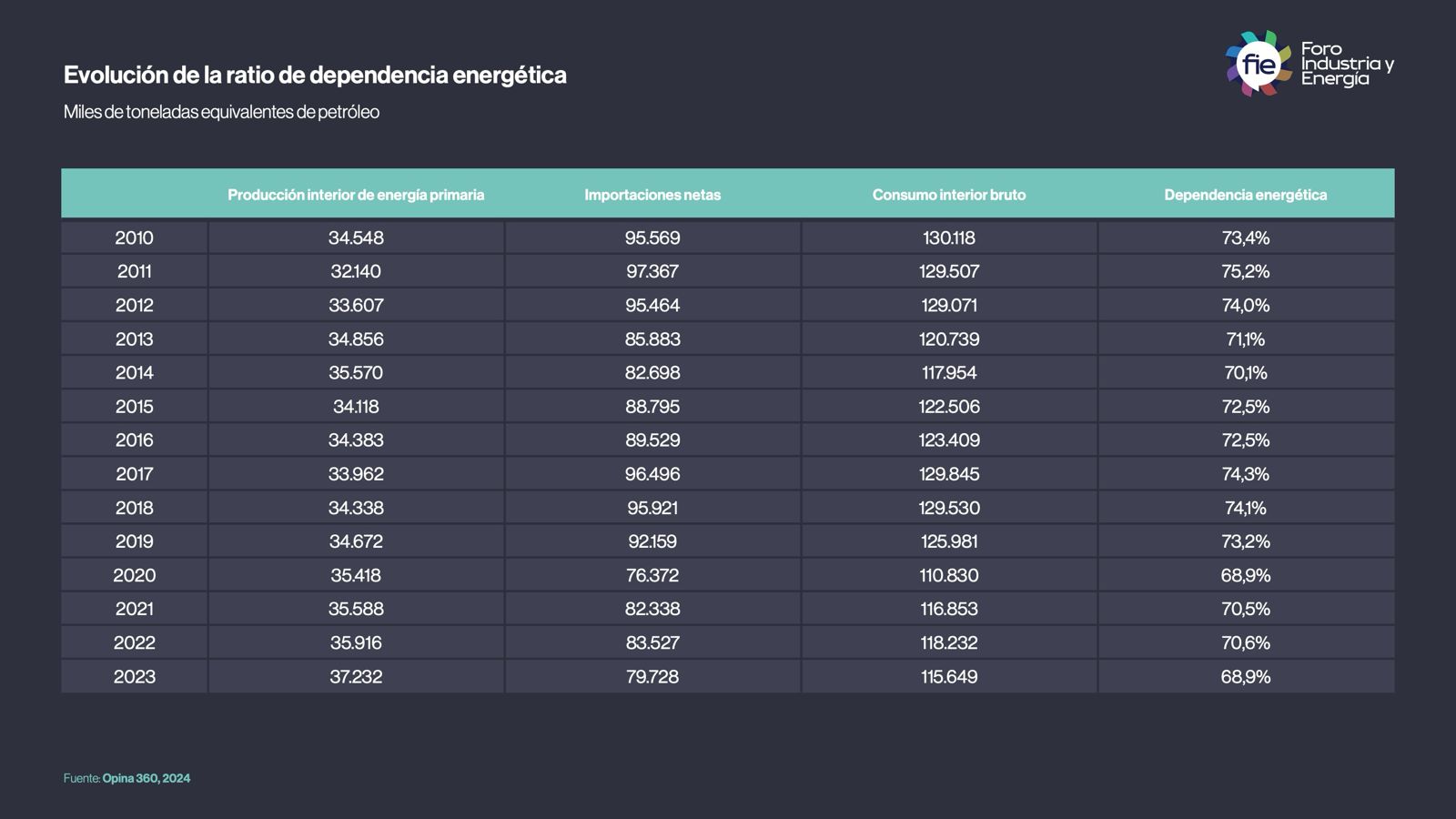The width and height of the screenshot is (1456, 819).
Task: Select the Importaciones netas column header
Action: coord(652,195)
